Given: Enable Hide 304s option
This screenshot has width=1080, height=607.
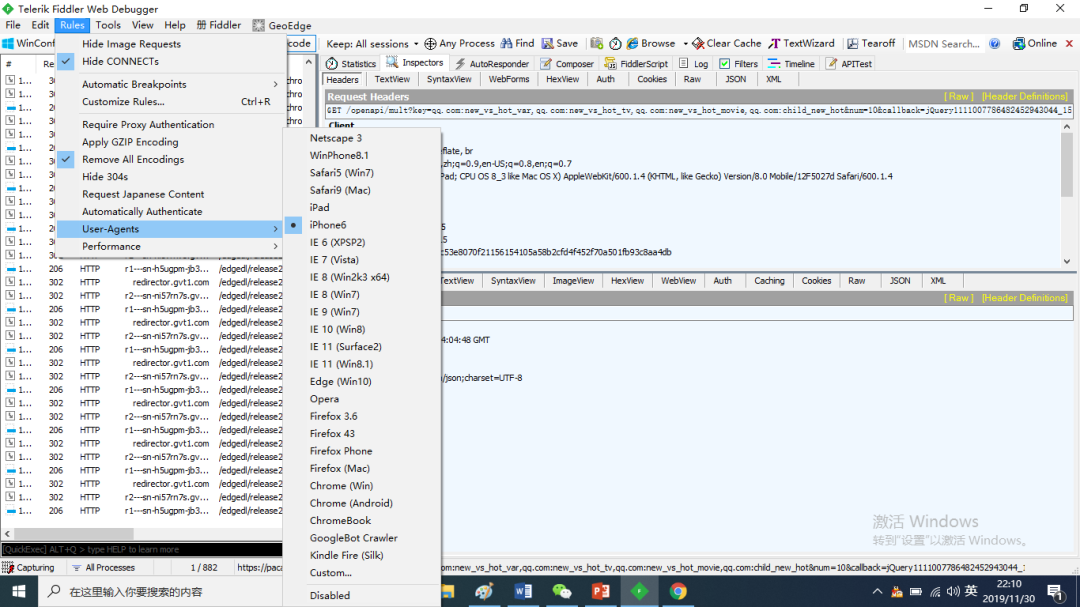Looking at the screenshot, I should pyautogui.click(x=171, y=176).
